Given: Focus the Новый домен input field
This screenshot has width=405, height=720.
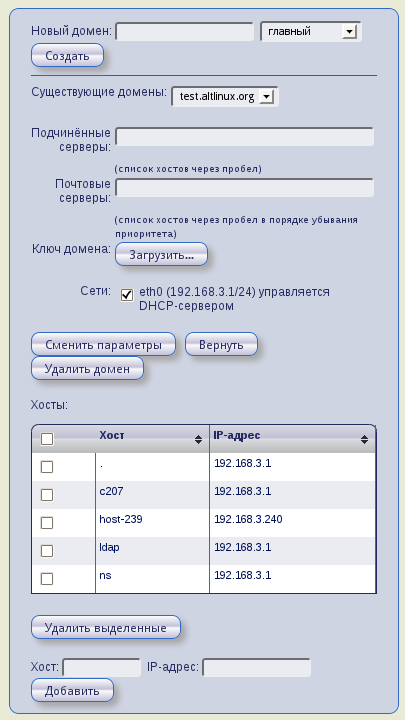Looking at the screenshot, I should [185, 32].
